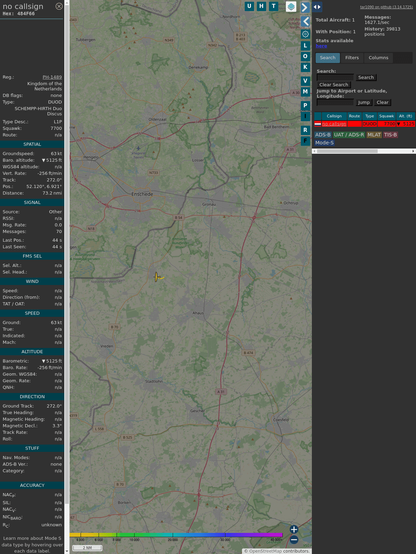
Task: Zoom in the map with plus icon
Action: 294,529
